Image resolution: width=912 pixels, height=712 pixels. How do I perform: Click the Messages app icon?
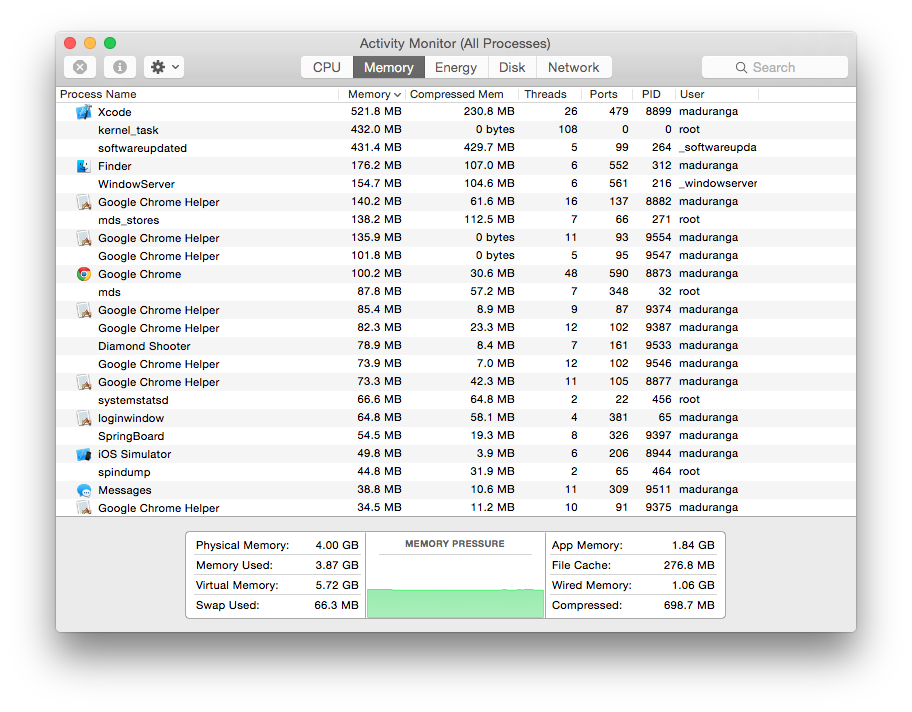pyautogui.click(x=84, y=490)
